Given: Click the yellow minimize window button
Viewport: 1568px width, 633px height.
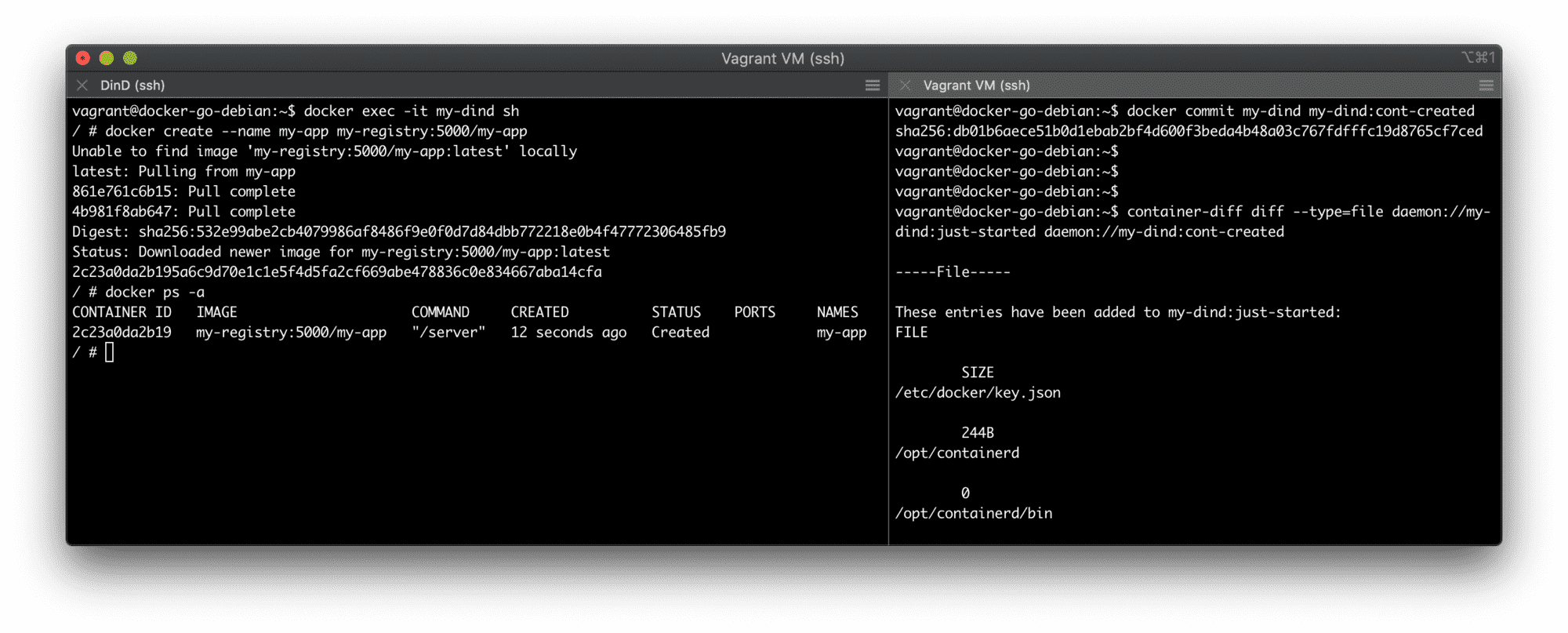Looking at the screenshot, I should (x=107, y=58).
